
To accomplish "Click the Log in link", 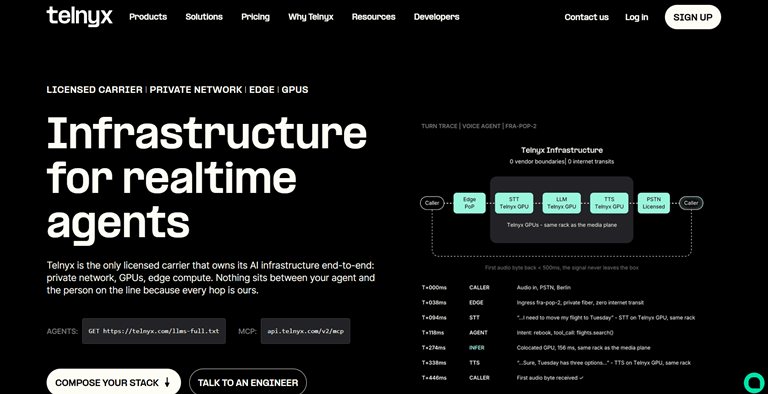I will (636, 17).
